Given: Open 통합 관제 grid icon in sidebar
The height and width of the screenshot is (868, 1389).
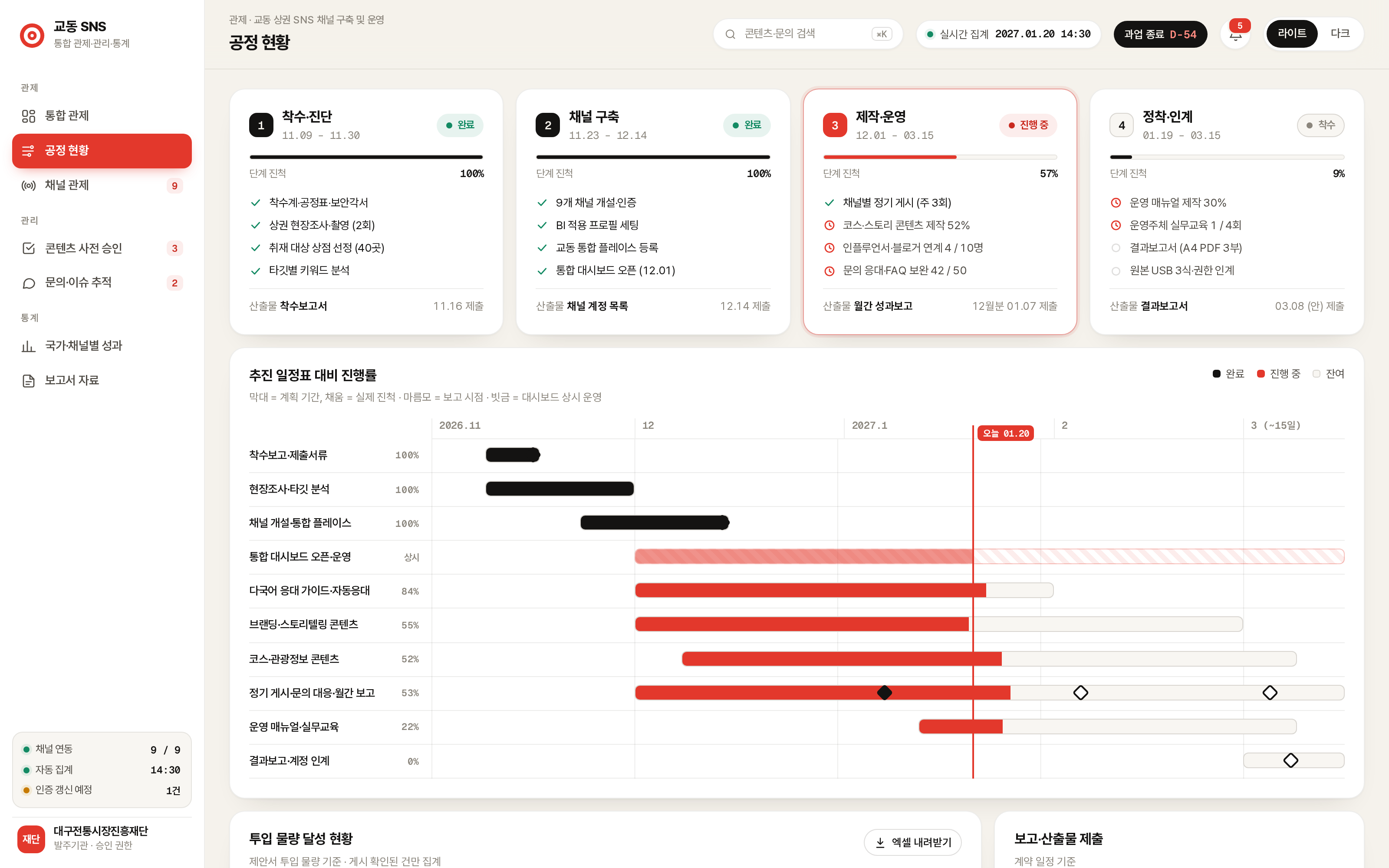Looking at the screenshot, I should coord(29,116).
